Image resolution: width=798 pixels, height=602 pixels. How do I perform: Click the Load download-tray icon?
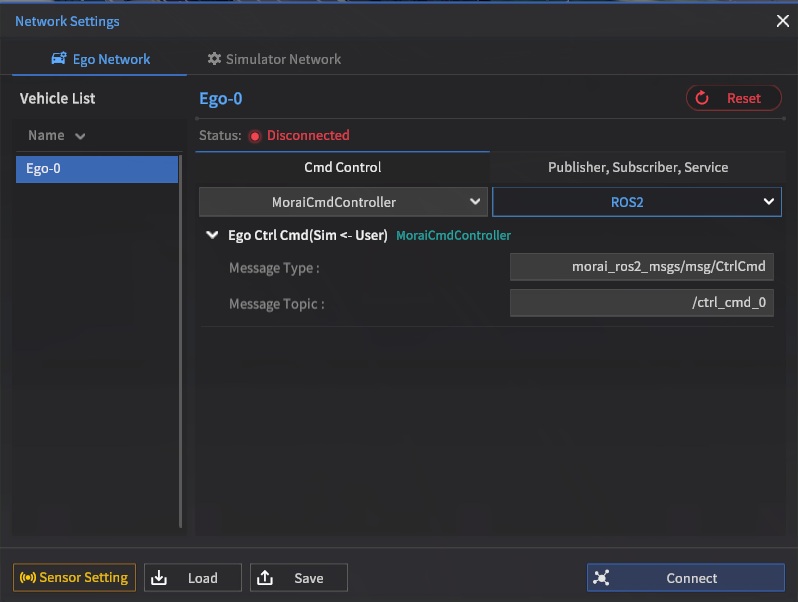point(159,578)
